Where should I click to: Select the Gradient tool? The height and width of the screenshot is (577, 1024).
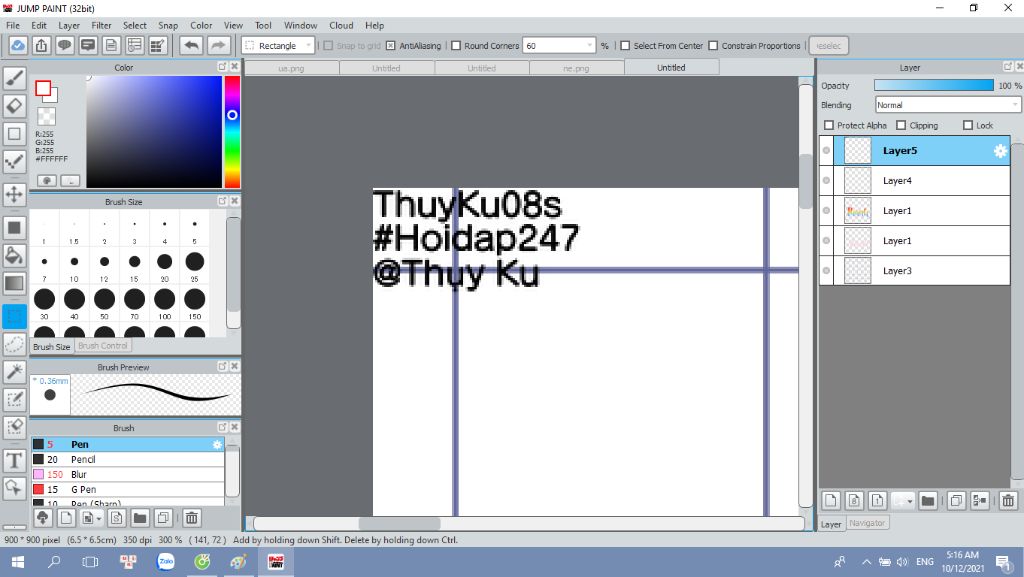[x=14, y=283]
